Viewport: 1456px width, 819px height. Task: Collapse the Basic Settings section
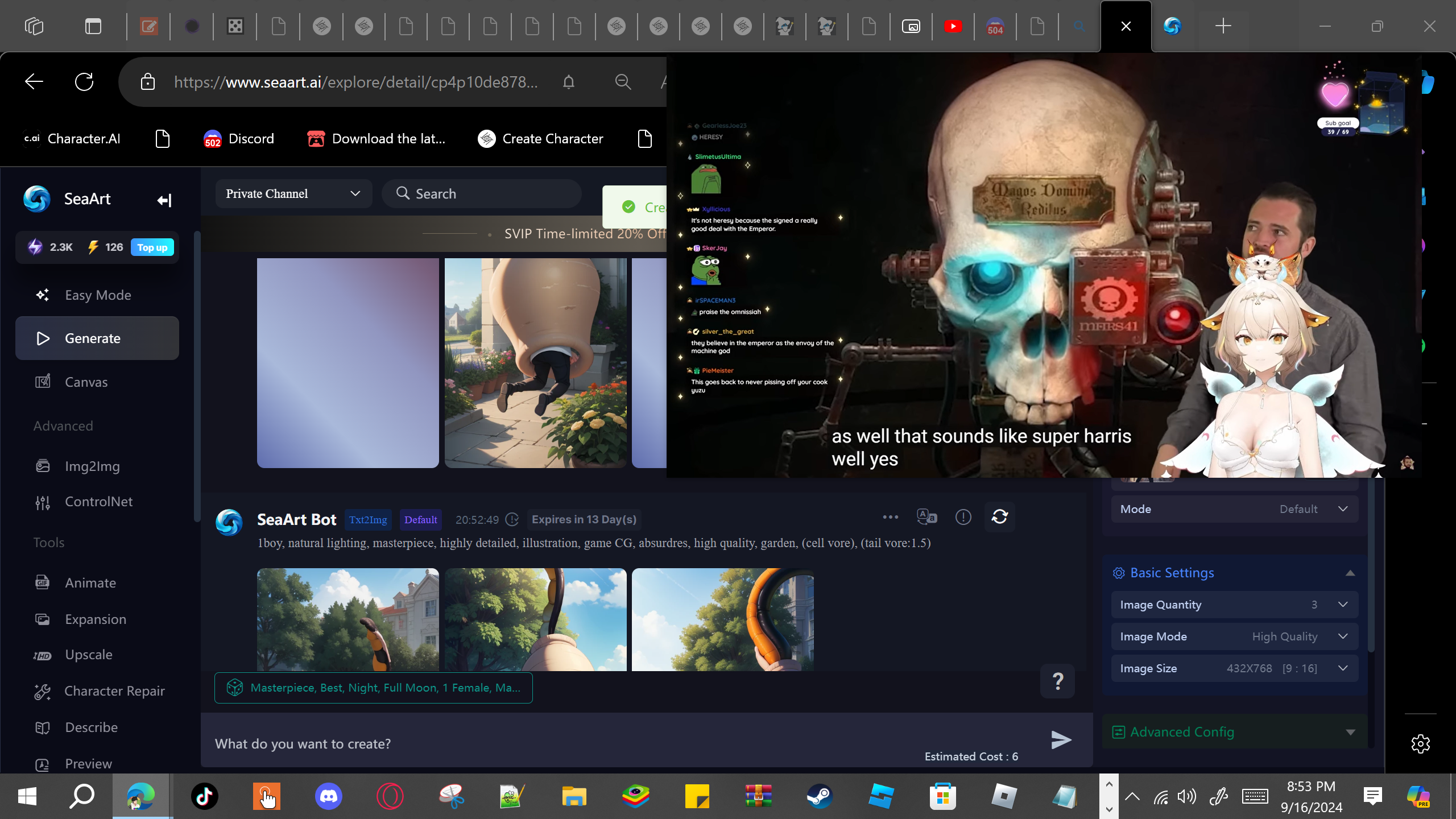[1350, 573]
